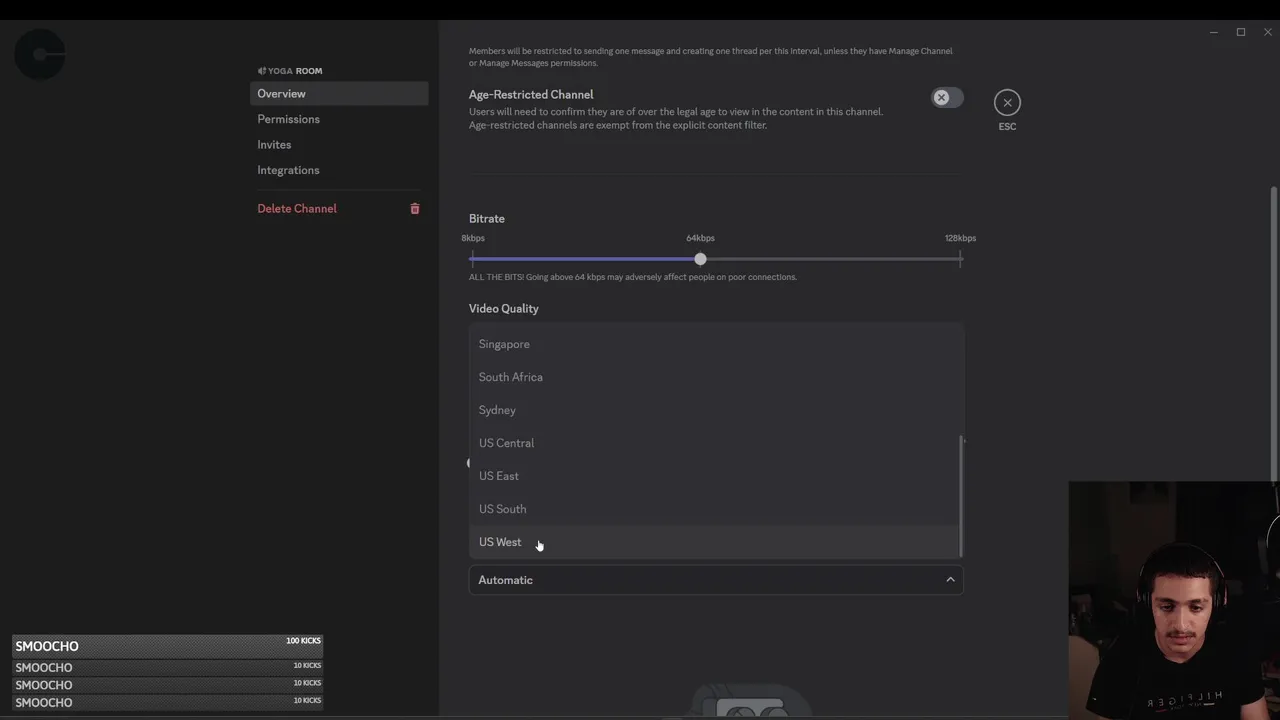The width and height of the screenshot is (1280, 720).
Task: Pick South Africa region option
Action: click(x=511, y=377)
